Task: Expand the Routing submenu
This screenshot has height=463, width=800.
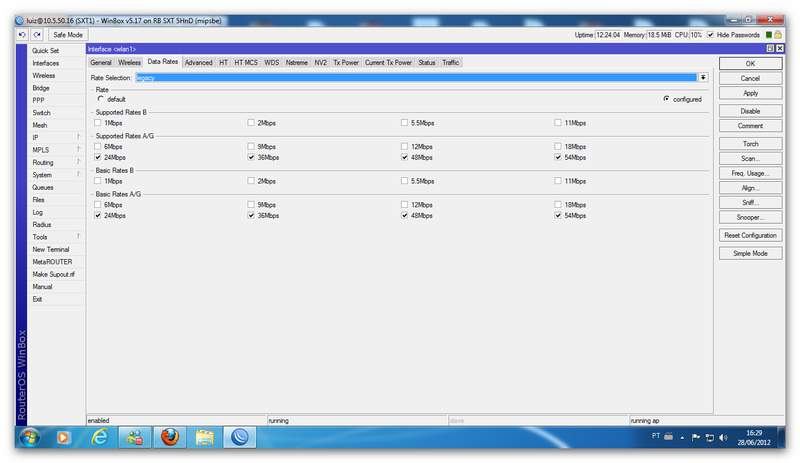Action: 56,162
